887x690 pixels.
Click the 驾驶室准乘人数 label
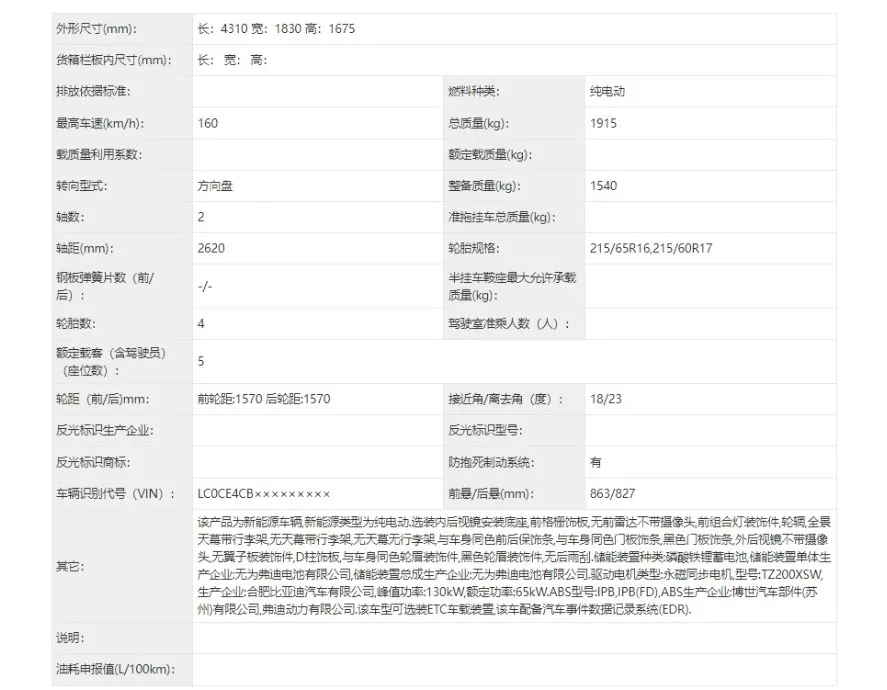[509, 324]
